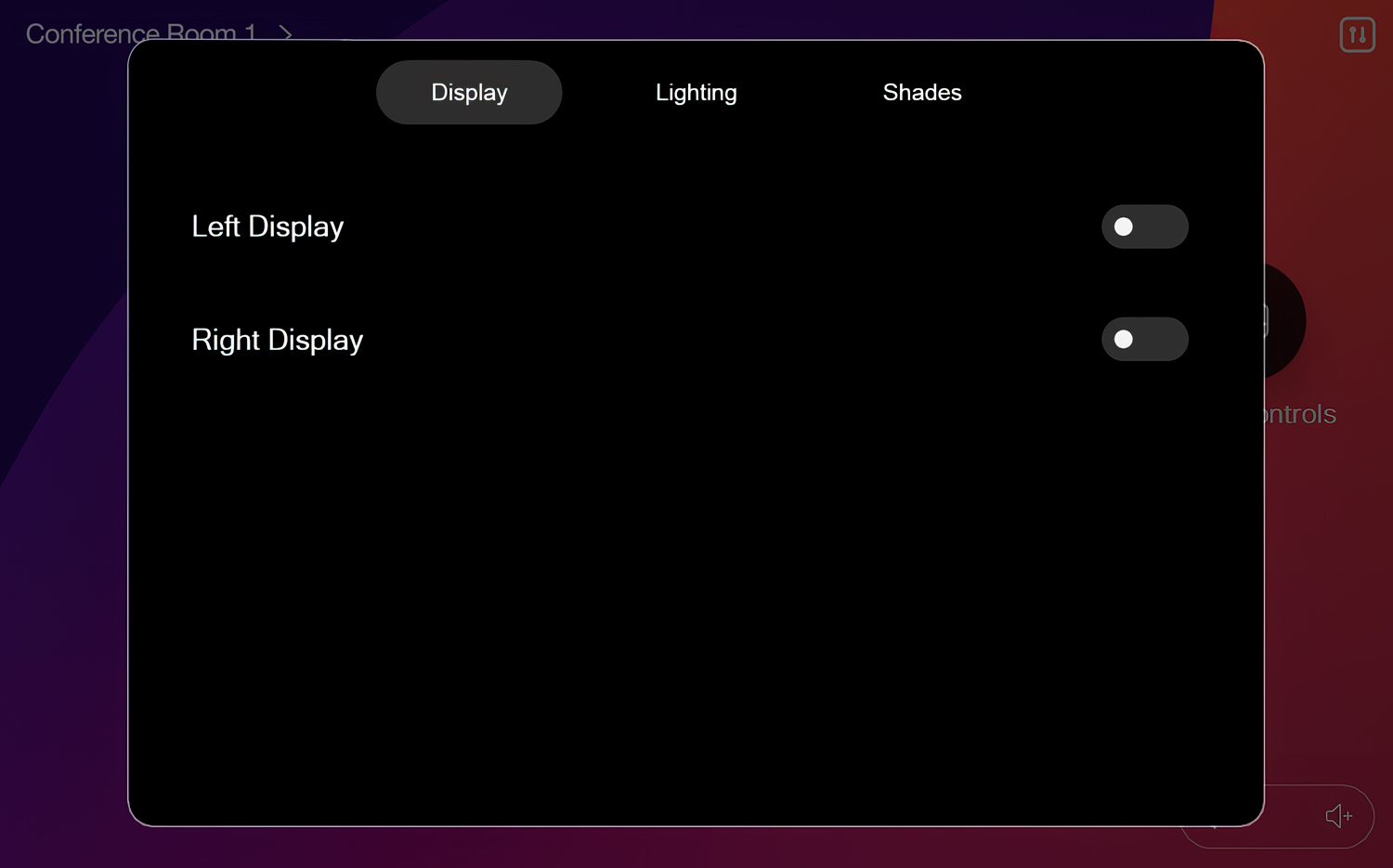The image size is (1393, 868).
Task: Expand the Conference Room 1 chevron
Action: coord(286,33)
